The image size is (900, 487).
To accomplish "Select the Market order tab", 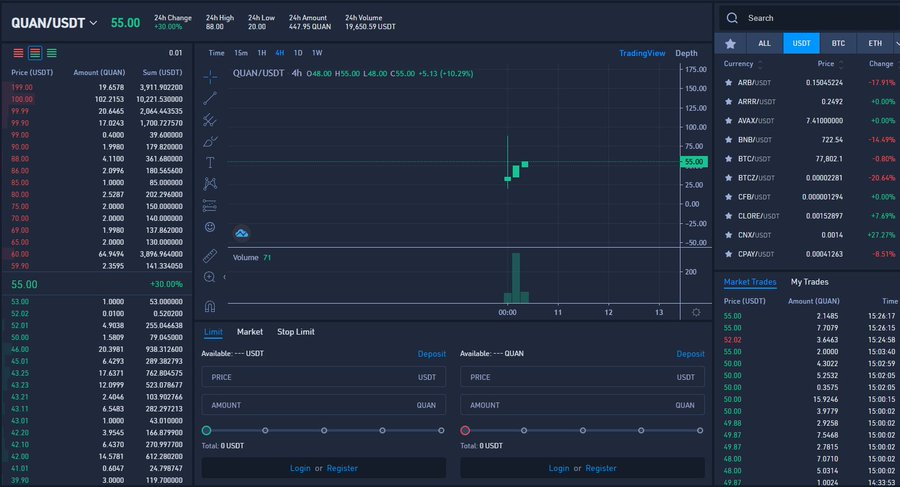I will 250,332.
